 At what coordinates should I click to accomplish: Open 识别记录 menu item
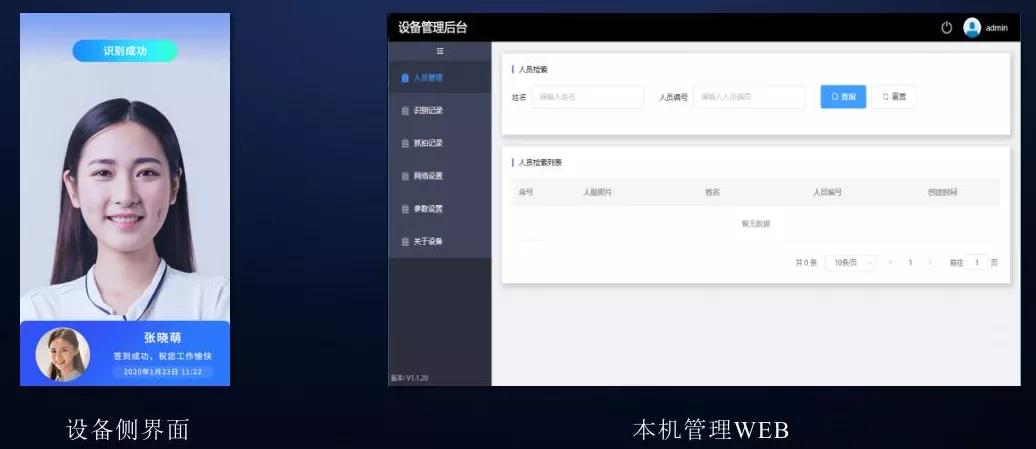(x=439, y=111)
